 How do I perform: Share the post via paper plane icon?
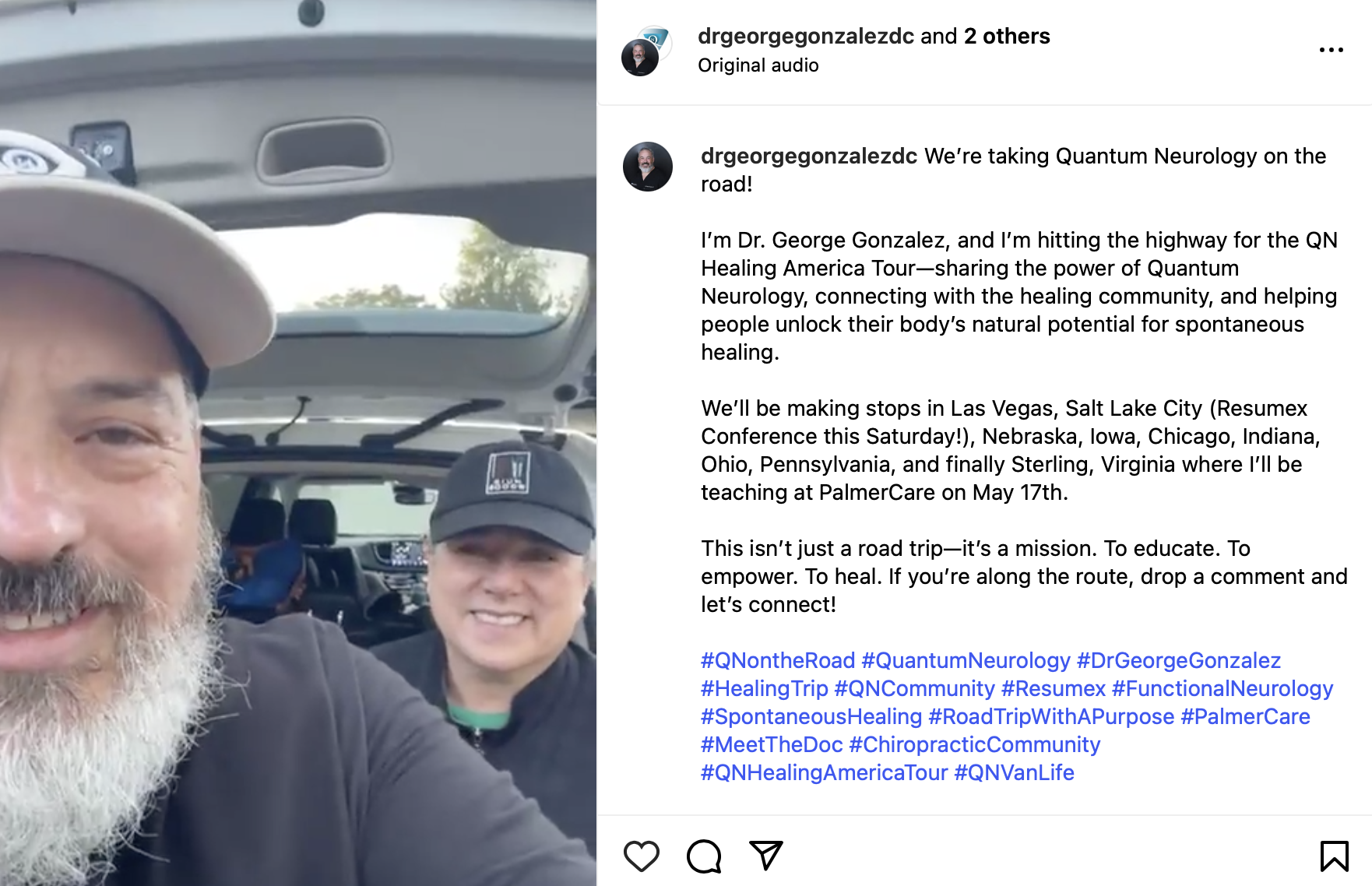click(x=765, y=856)
